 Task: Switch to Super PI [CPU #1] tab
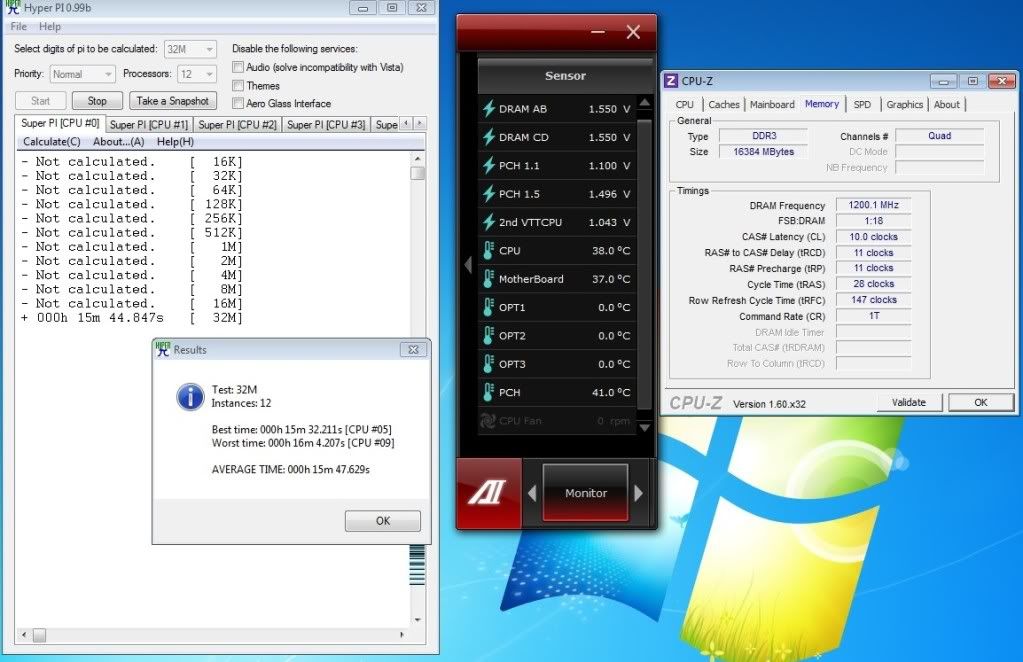149,125
